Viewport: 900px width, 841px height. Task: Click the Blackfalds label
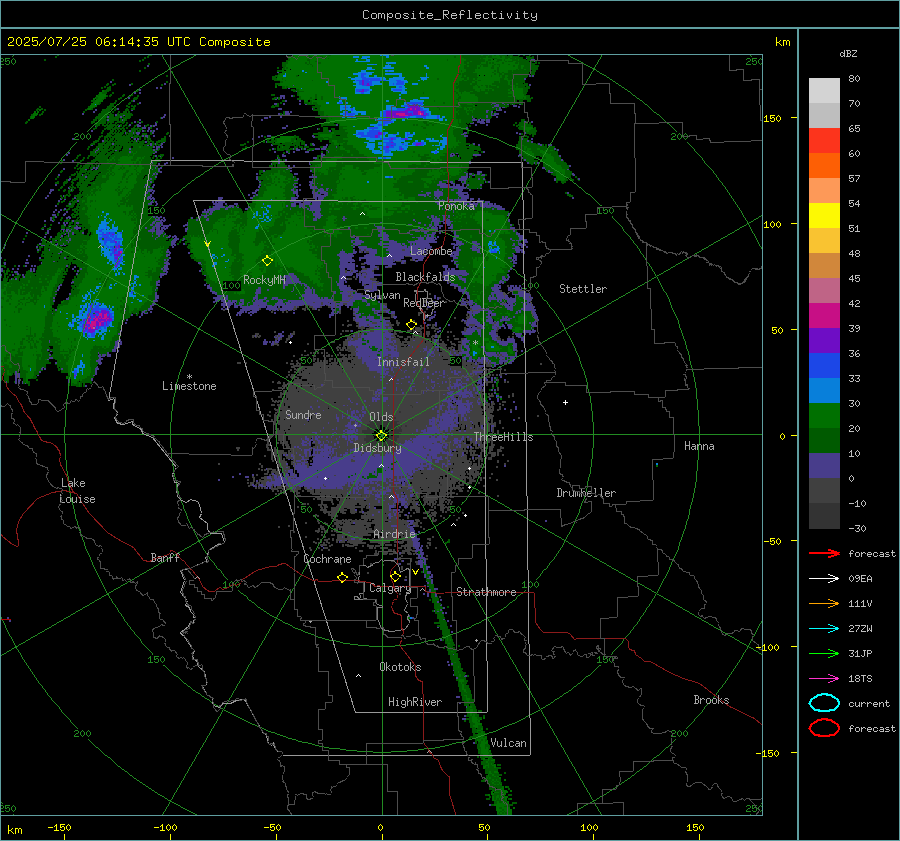pyautogui.click(x=425, y=277)
